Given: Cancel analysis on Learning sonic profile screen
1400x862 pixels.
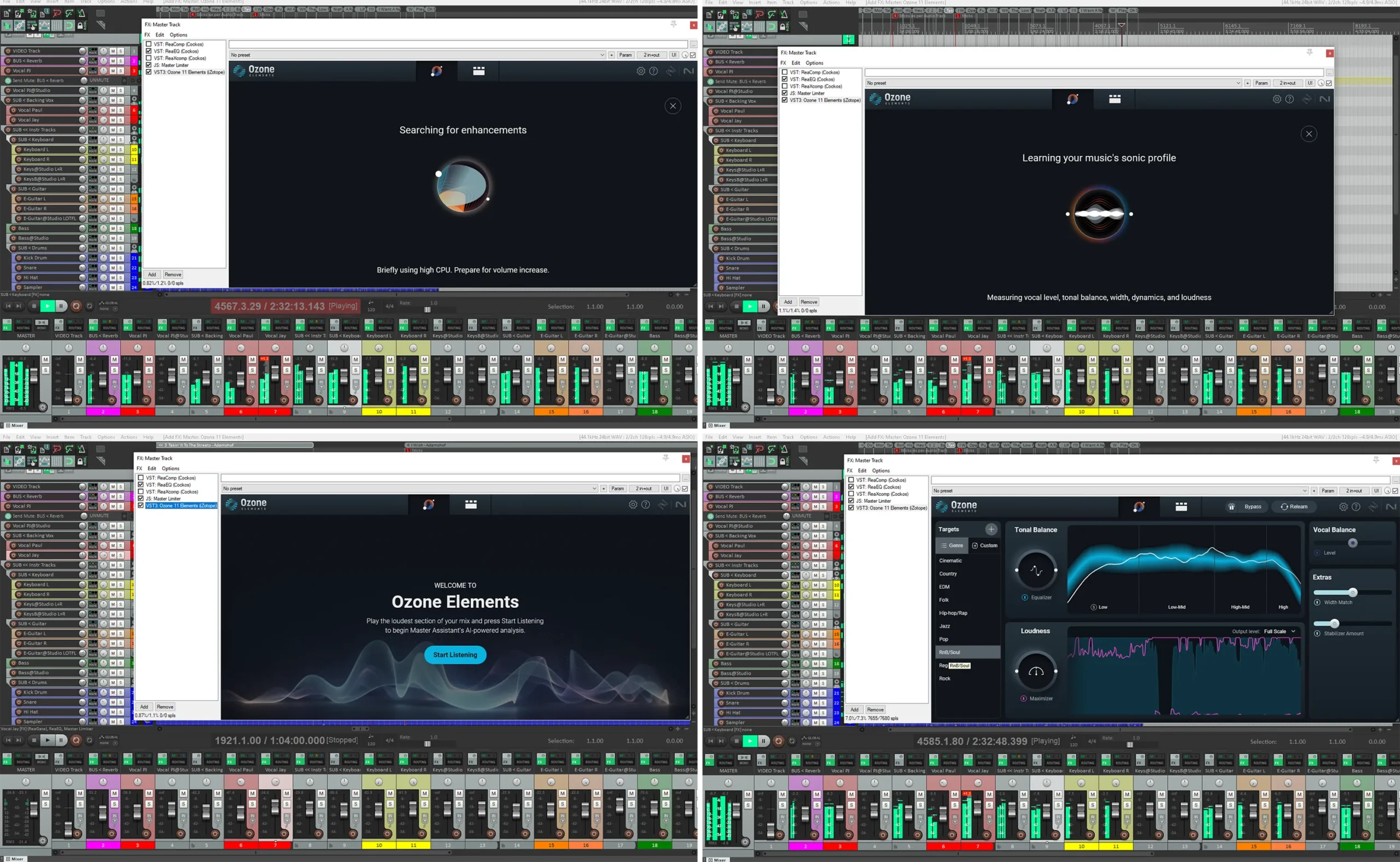Looking at the screenshot, I should click(x=1309, y=134).
